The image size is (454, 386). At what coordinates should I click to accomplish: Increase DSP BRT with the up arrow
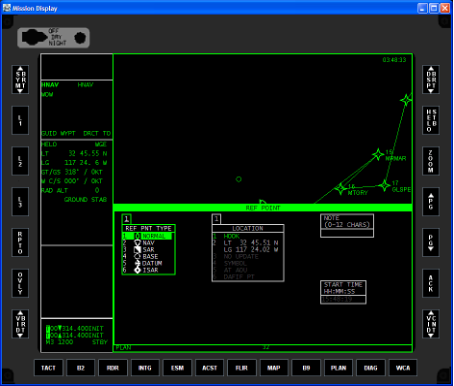431,69
